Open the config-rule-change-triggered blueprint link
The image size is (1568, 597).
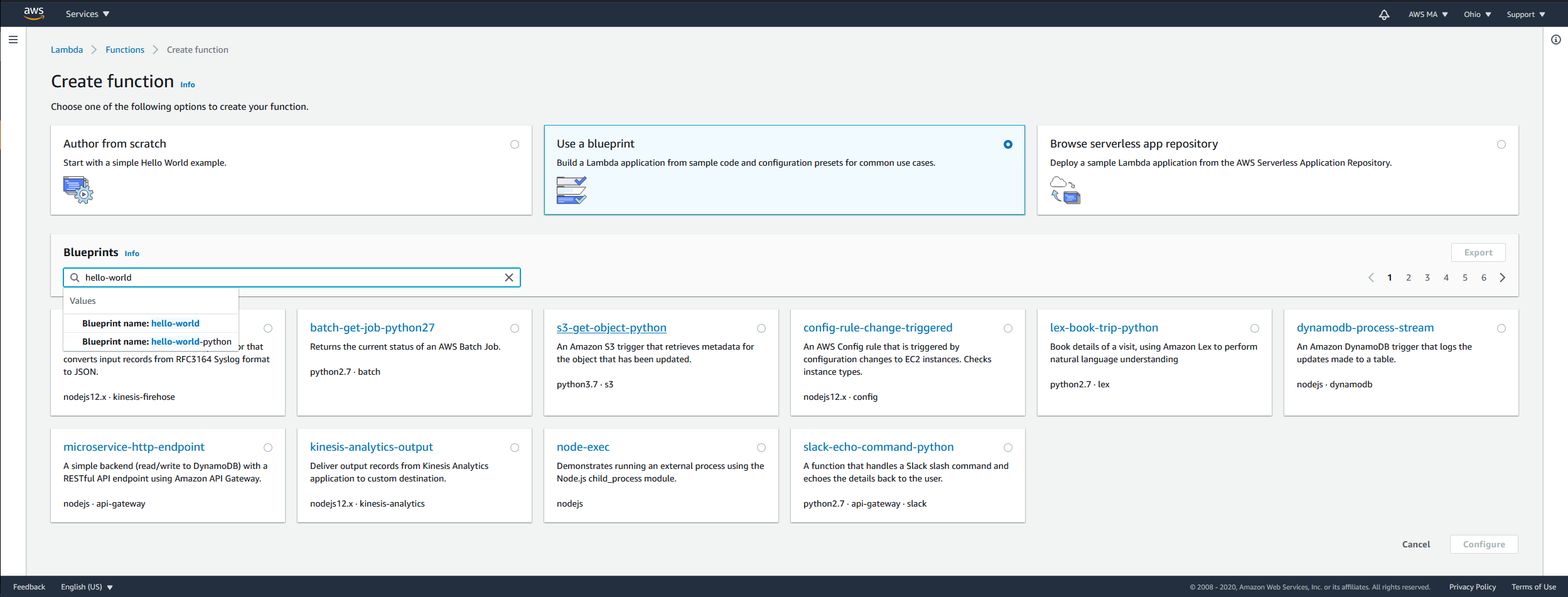pyautogui.click(x=878, y=328)
